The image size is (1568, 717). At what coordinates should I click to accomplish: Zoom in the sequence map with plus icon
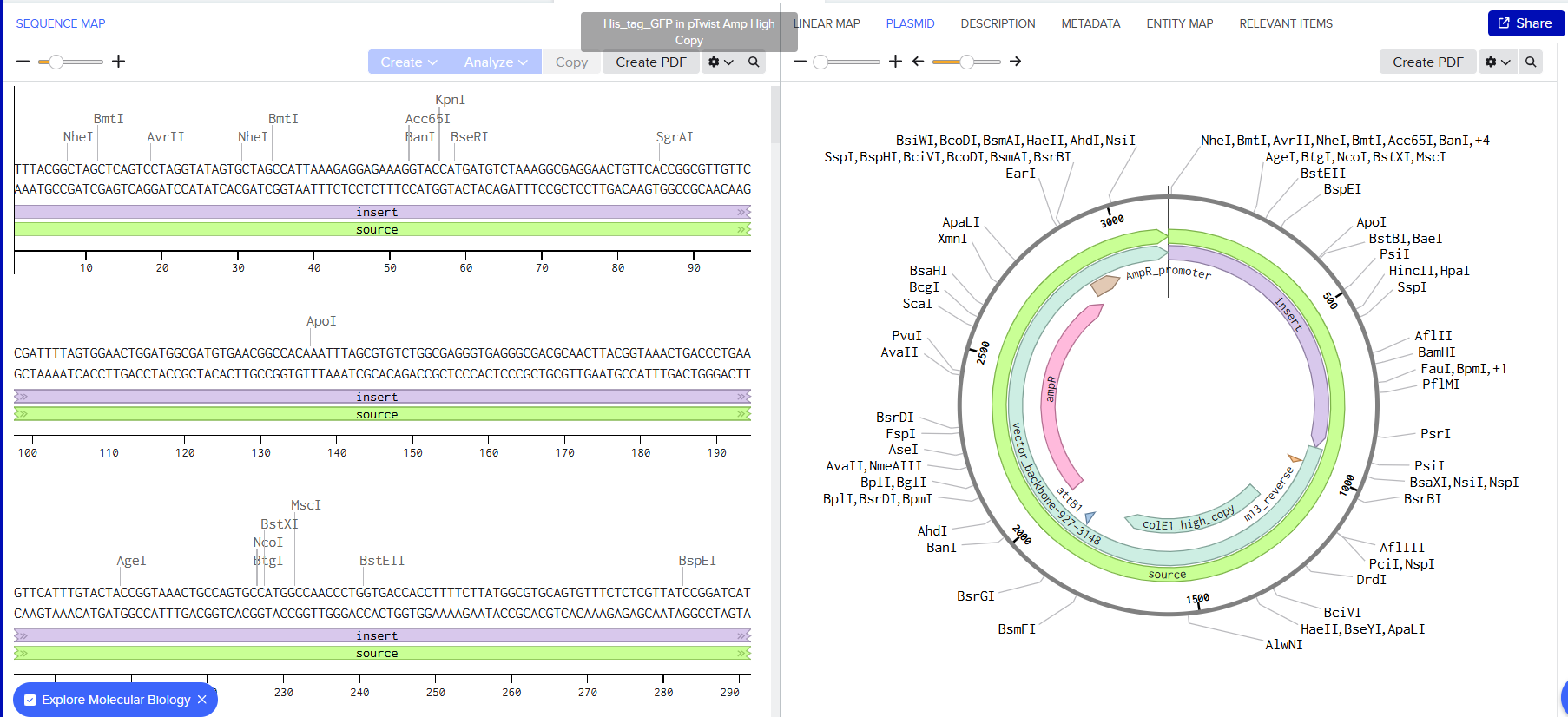pyautogui.click(x=119, y=62)
